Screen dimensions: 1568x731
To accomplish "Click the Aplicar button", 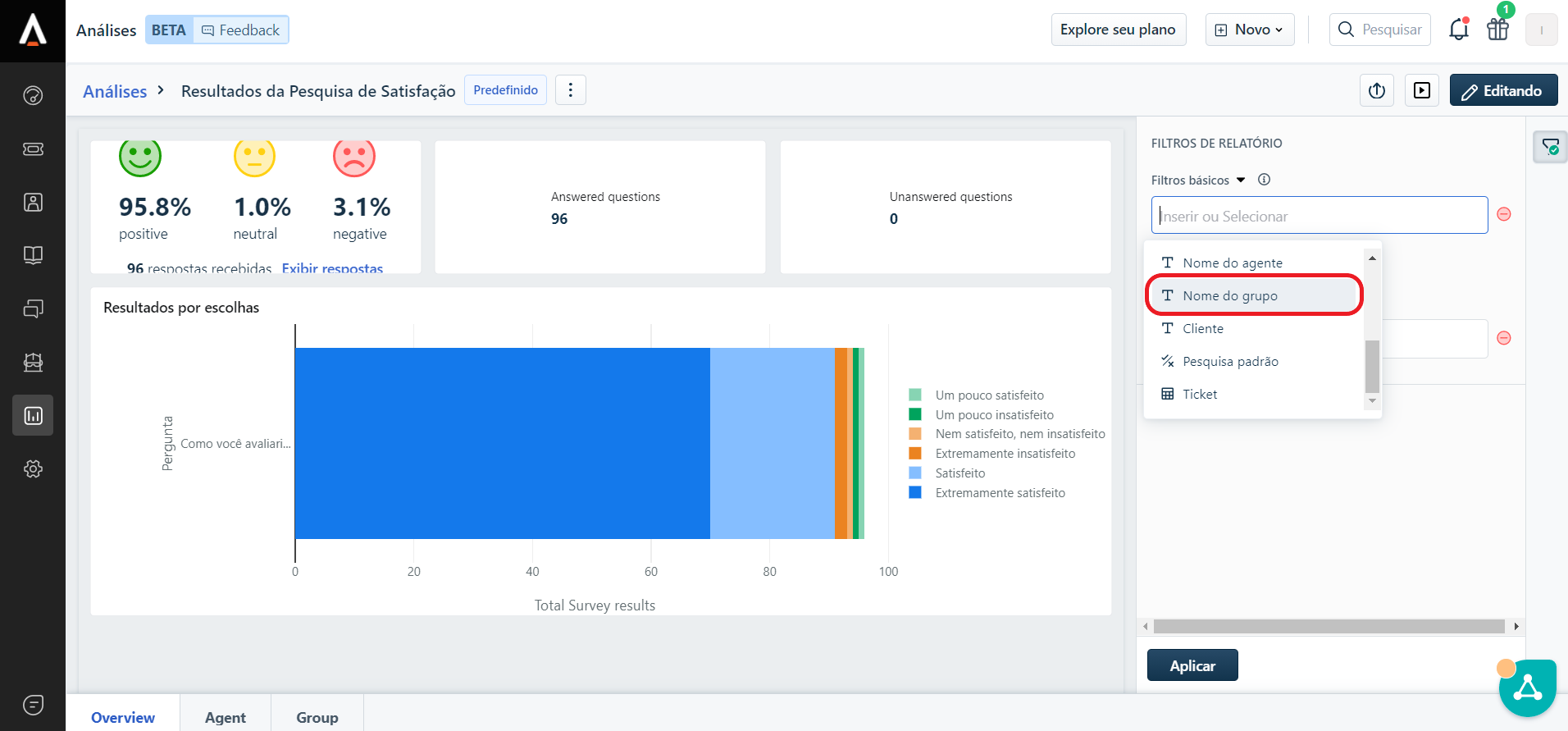I will 1192,665.
